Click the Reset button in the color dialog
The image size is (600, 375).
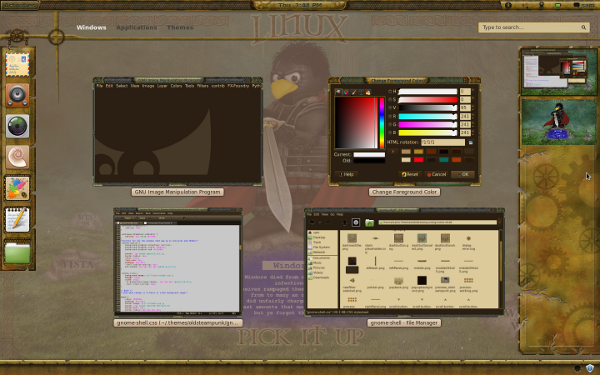(410, 174)
